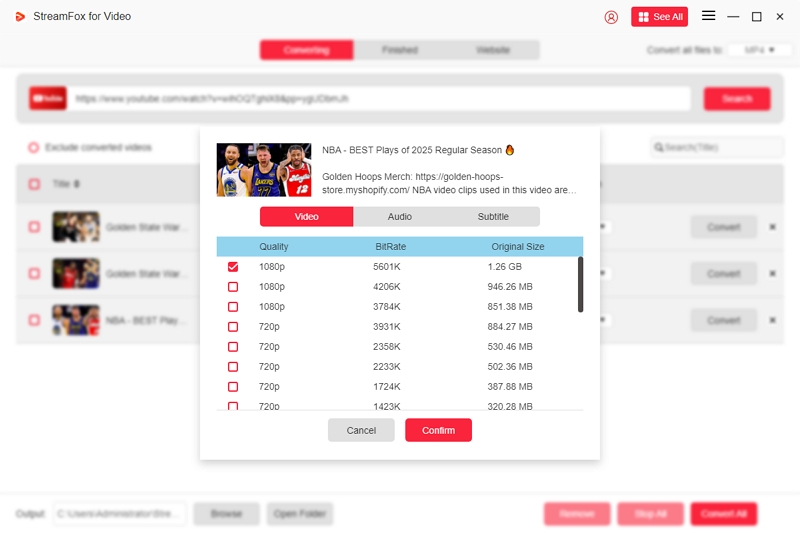Click the YouTube icon beside URL field
Image resolution: width=800 pixels, height=533 pixels.
48,98
